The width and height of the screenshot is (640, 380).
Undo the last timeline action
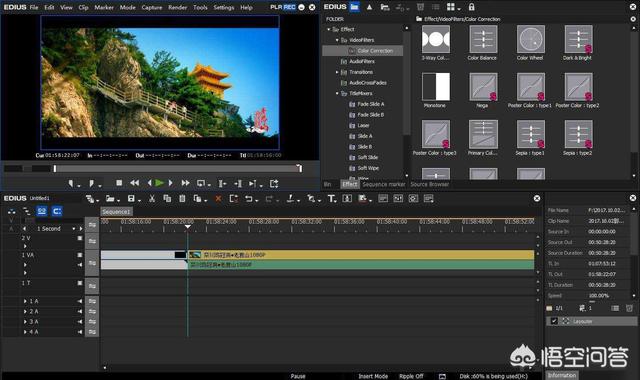point(248,198)
